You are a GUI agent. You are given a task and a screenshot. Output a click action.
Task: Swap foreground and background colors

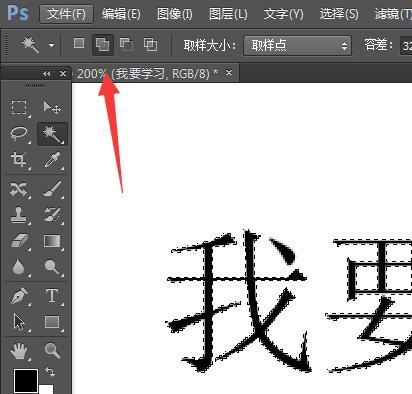click(x=50, y=371)
